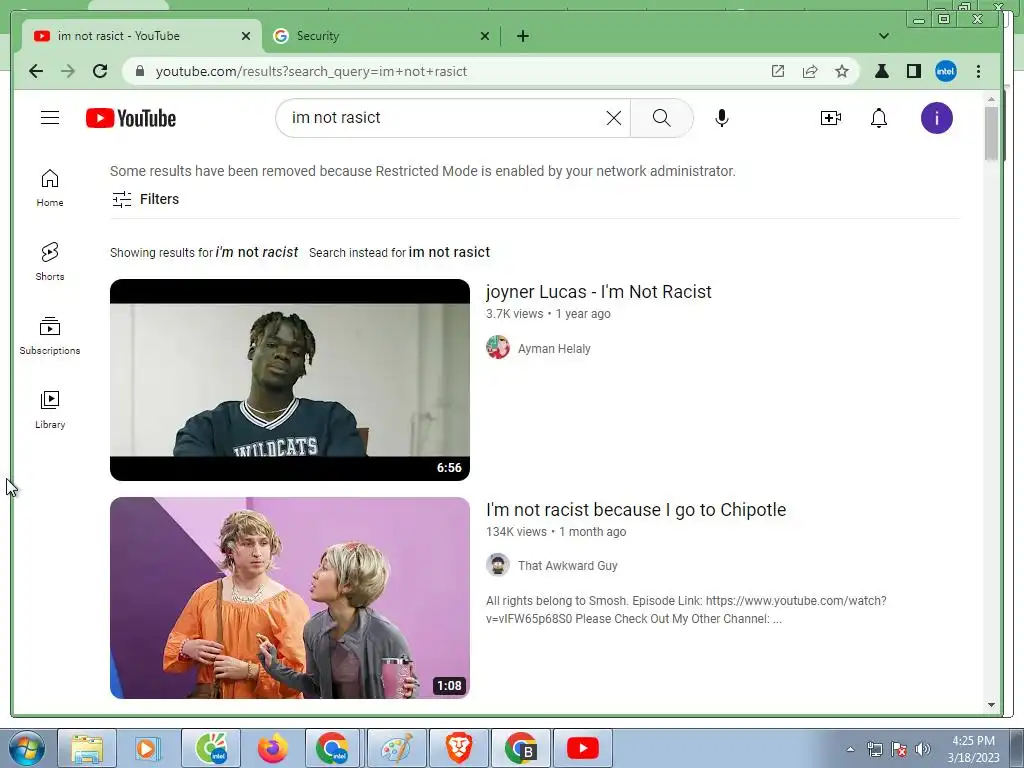The width and height of the screenshot is (1024, 768).
Task: Go forward with the browser arrow
Action: pos(68,71)
